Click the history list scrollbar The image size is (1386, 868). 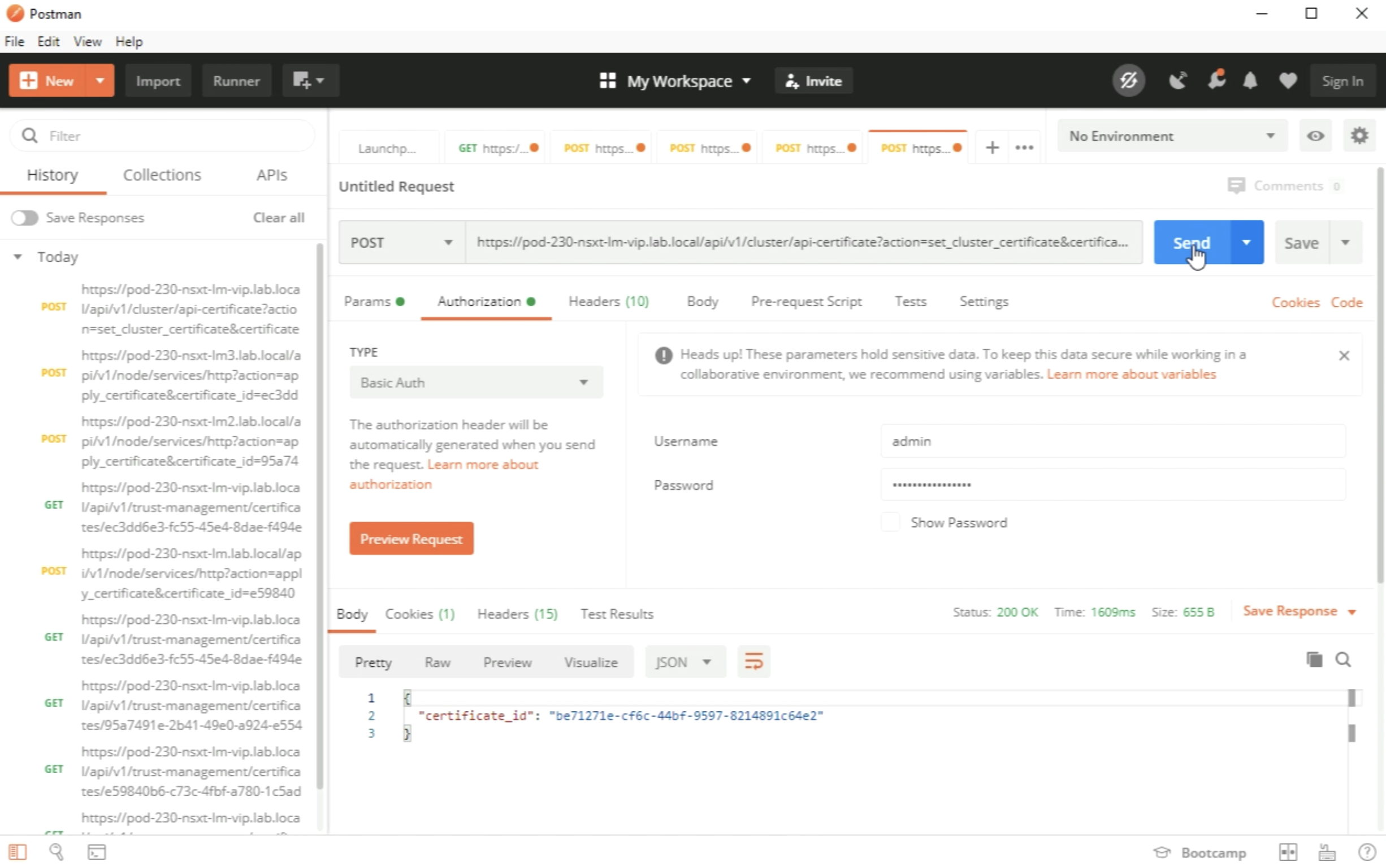320,517
